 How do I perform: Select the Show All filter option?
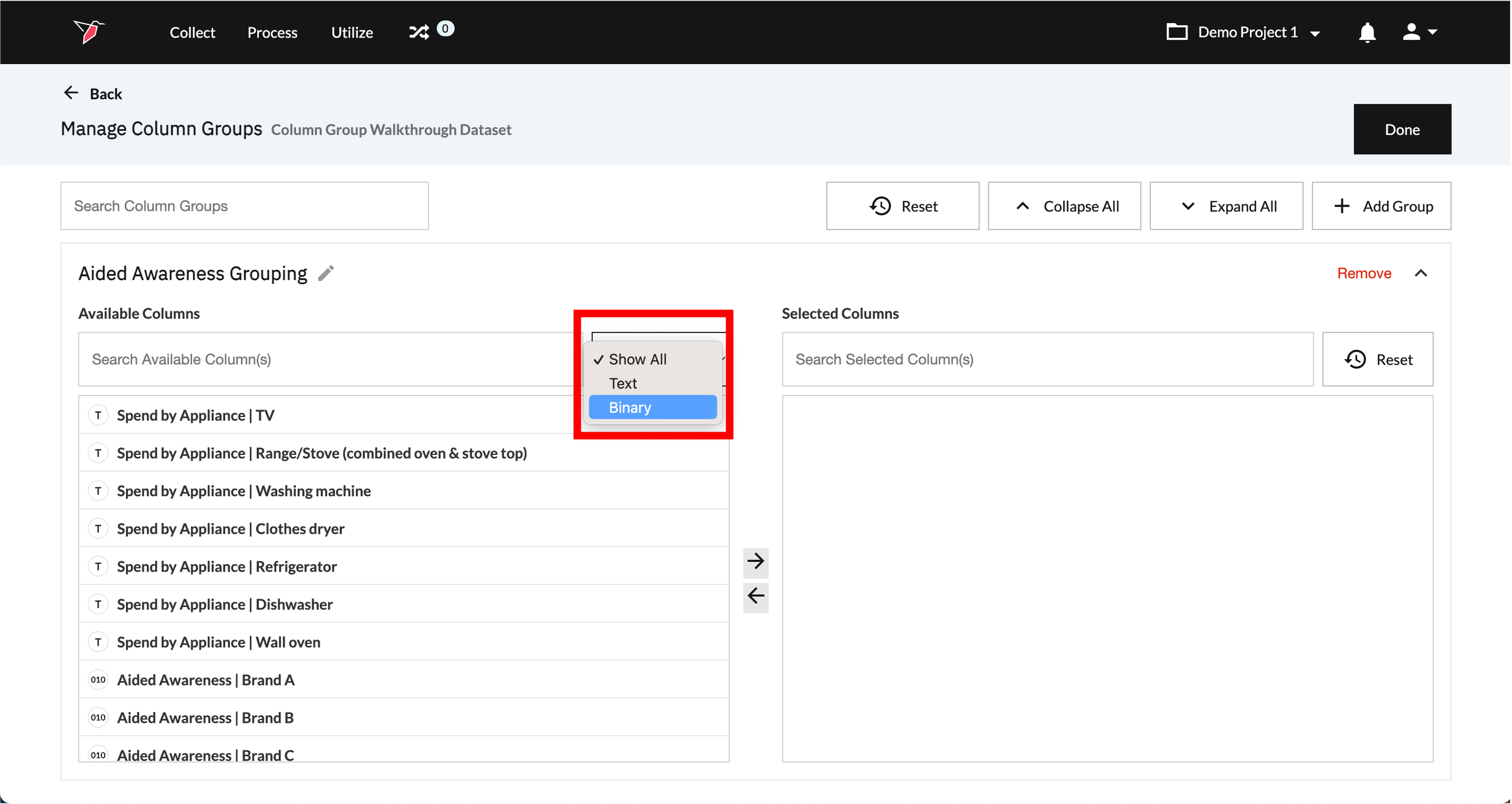(637, 359)
